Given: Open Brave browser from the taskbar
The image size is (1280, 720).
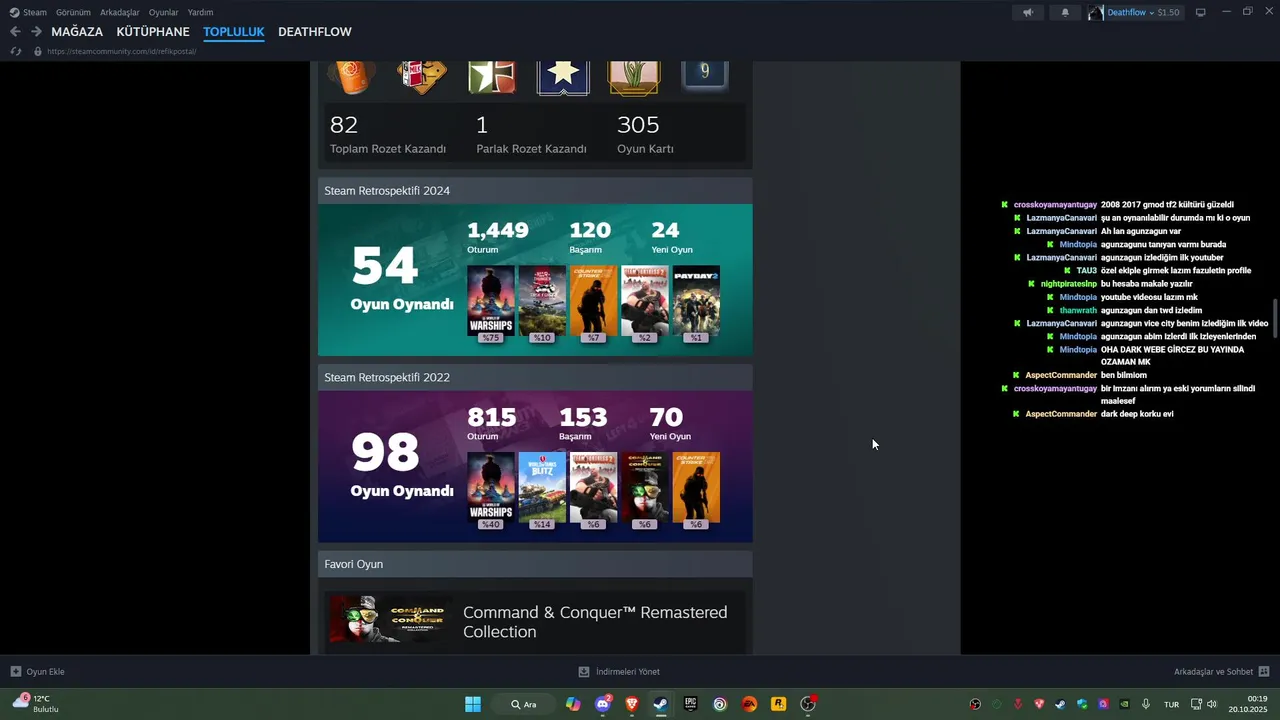Looking at the screenshot, I should [x=632, y=704].
